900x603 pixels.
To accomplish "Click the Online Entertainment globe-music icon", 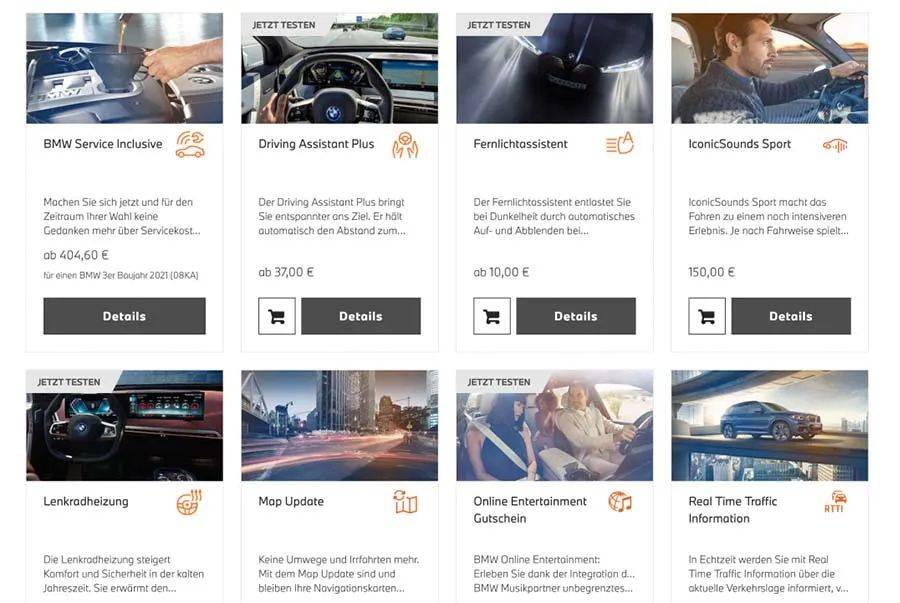I will coord(620,501).
